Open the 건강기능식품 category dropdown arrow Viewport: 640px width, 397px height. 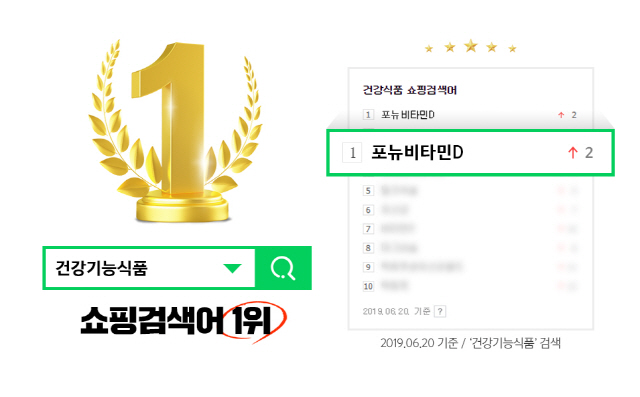coord(233,268)
